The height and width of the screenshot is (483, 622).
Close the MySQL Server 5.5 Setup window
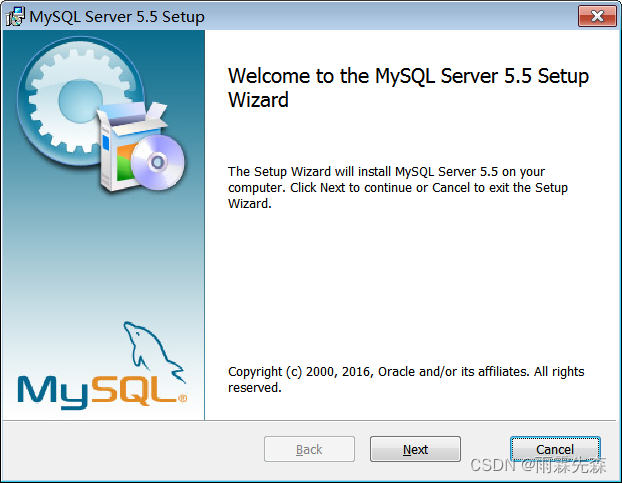[597, 16]
